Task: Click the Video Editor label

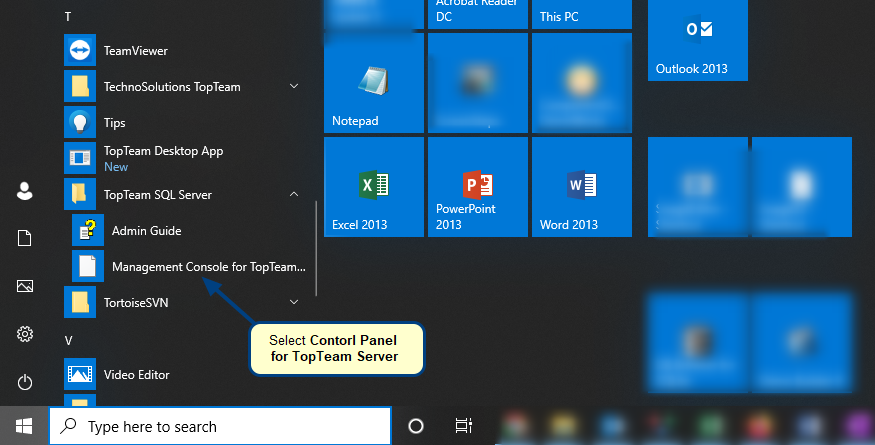Action: (137, 375)
